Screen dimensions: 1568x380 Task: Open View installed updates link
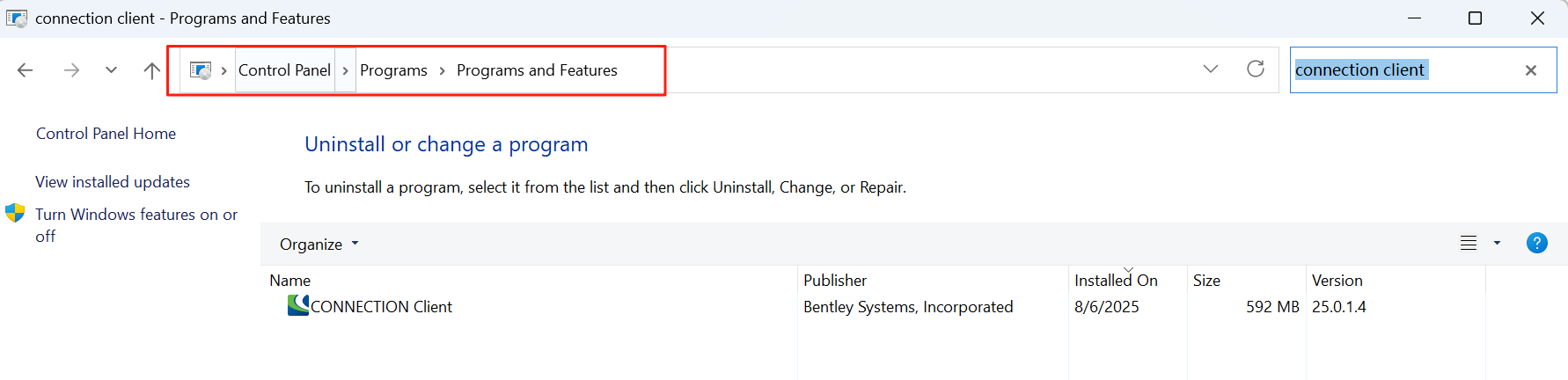coord(113,182)
